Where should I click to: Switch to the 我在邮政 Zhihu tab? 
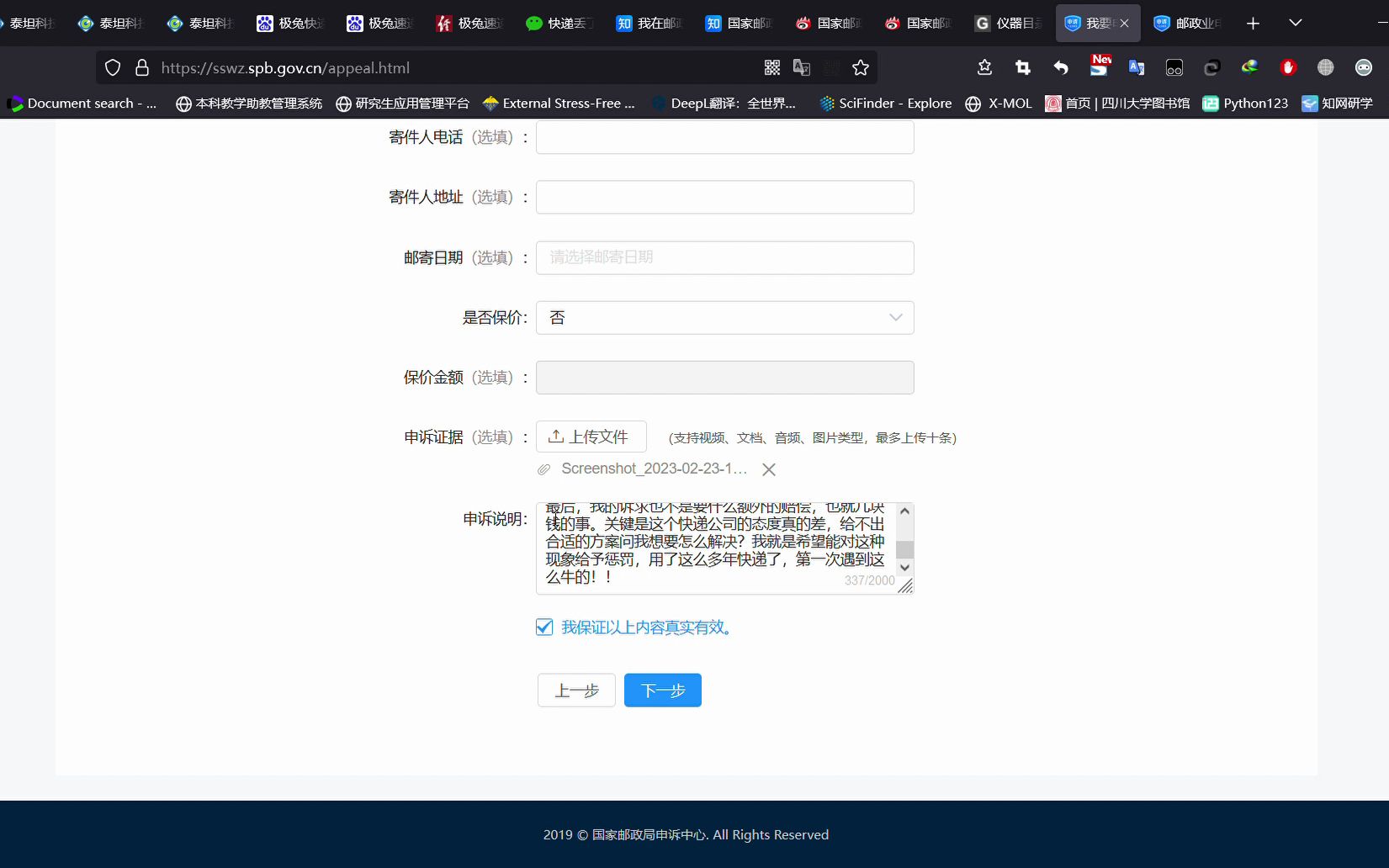pos(649,24)
